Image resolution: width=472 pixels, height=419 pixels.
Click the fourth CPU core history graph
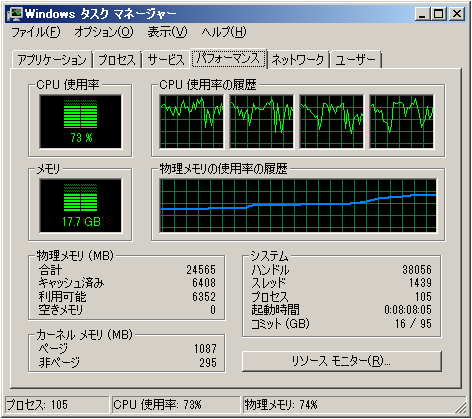[402, 121]
